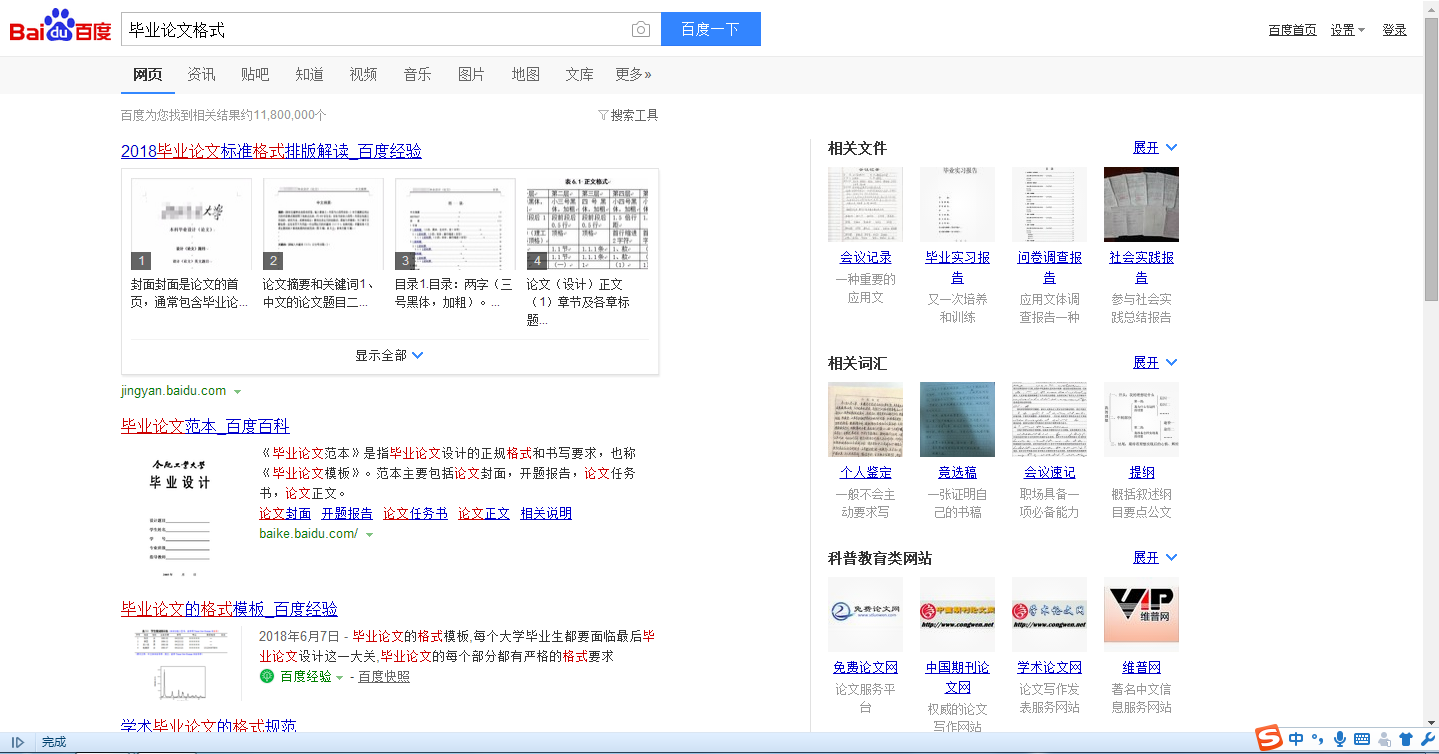Open the 竞选稿 thumbnail

tap(957, 419)
